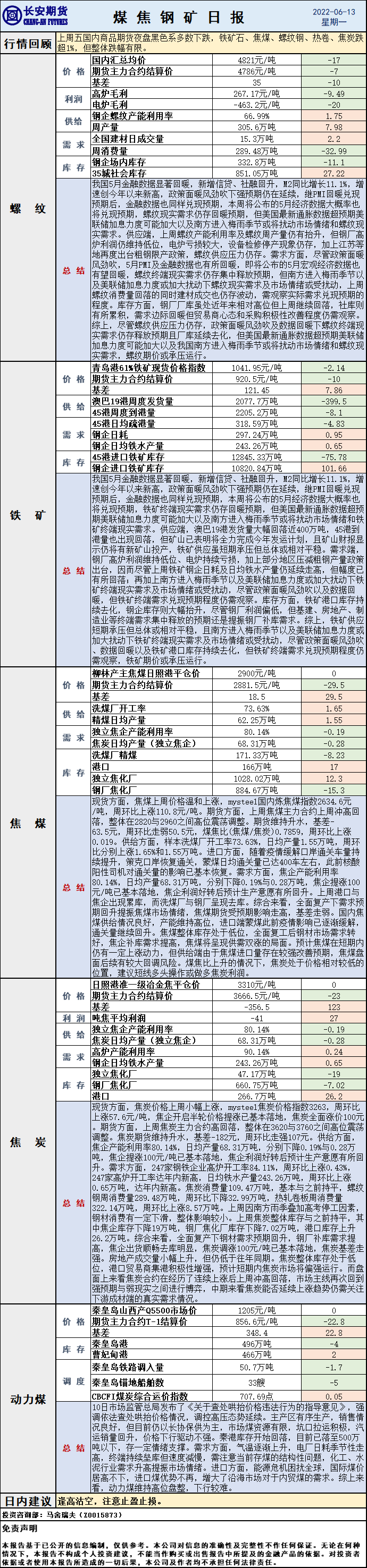Click the value 1028.02万吨

(257, 778)
